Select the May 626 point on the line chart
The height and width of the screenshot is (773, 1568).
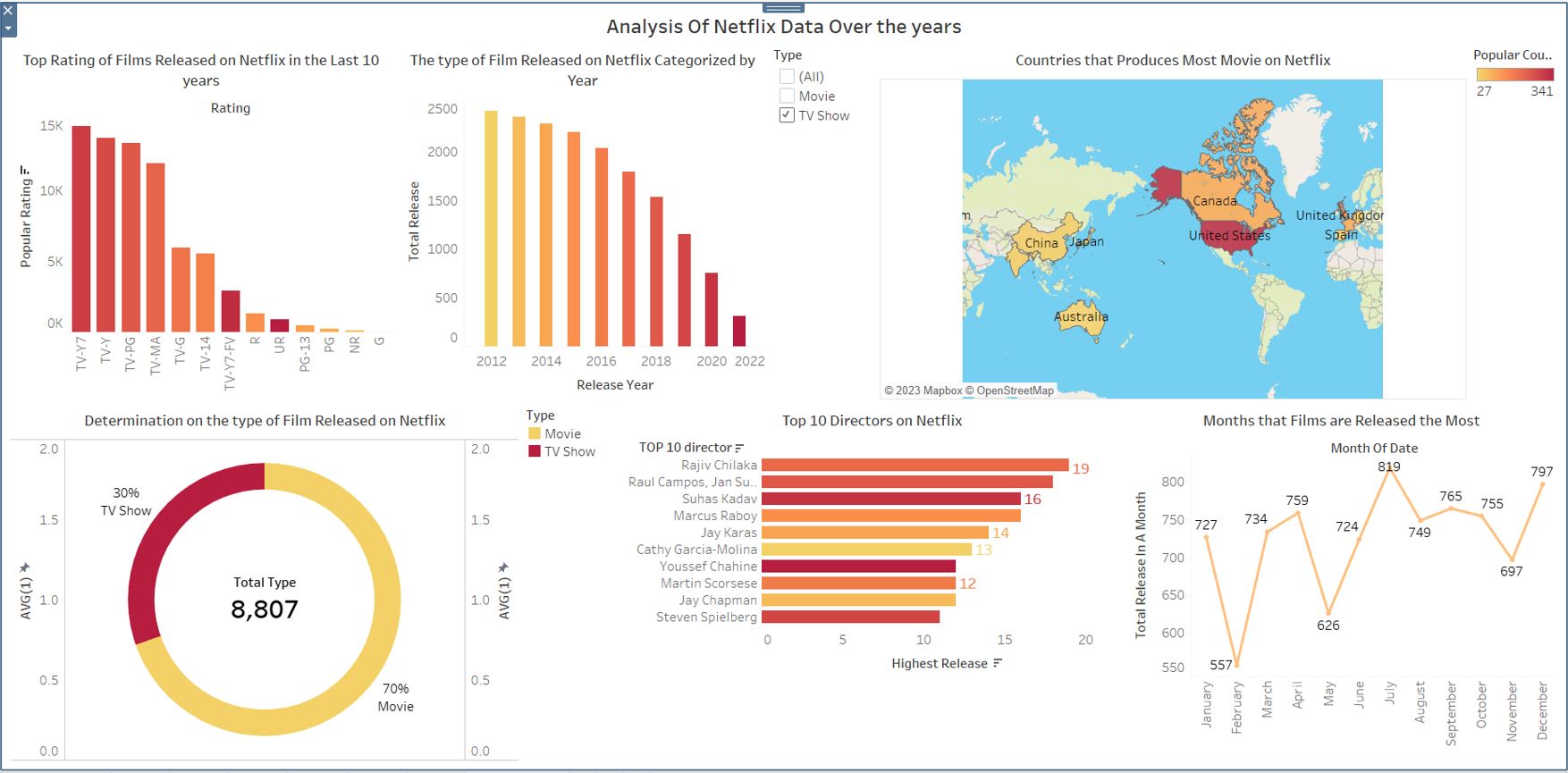pyautogui.click(x=1328, y=612)
